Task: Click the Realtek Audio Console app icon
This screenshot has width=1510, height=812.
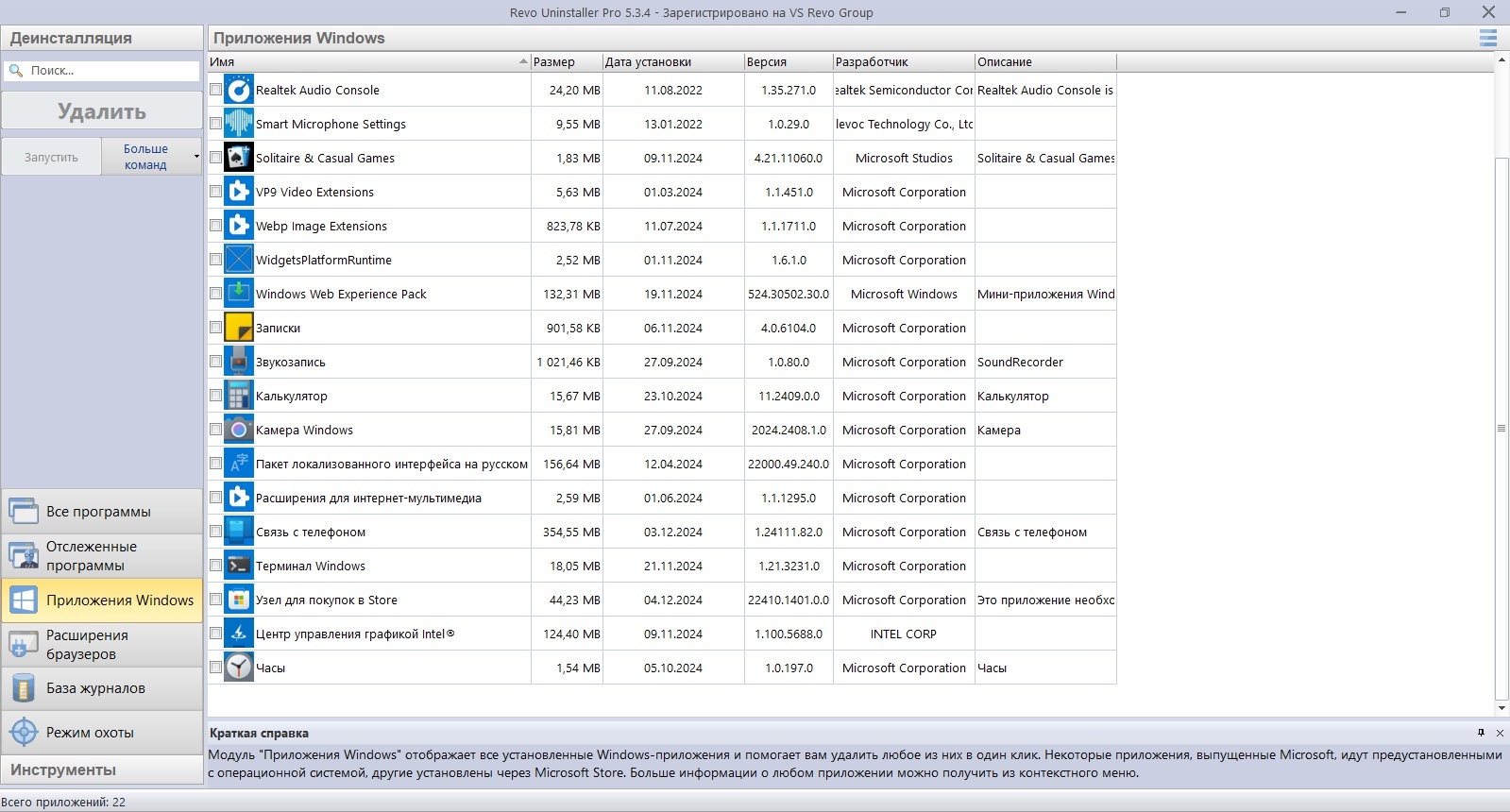Action: pyautogui.click(x=239, y=90)
